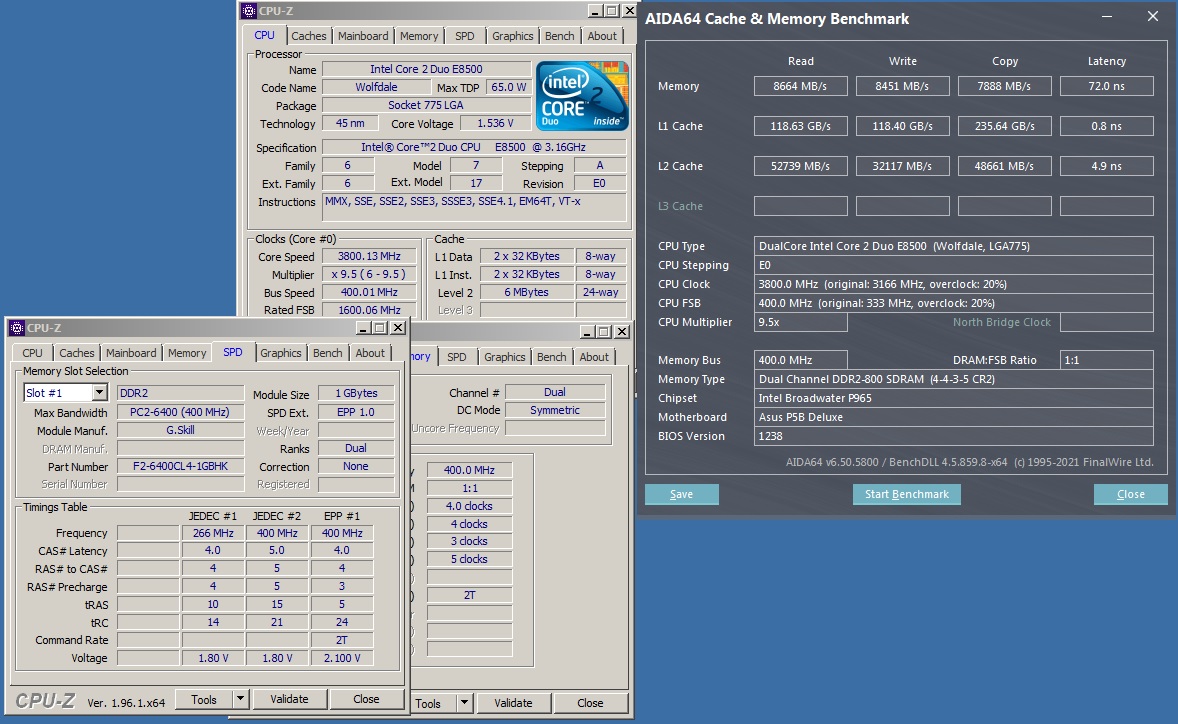Switch to the Bench tab in top CPU-Z window
This screenshot has height=724, width=1178.
(x=559, y=36)
